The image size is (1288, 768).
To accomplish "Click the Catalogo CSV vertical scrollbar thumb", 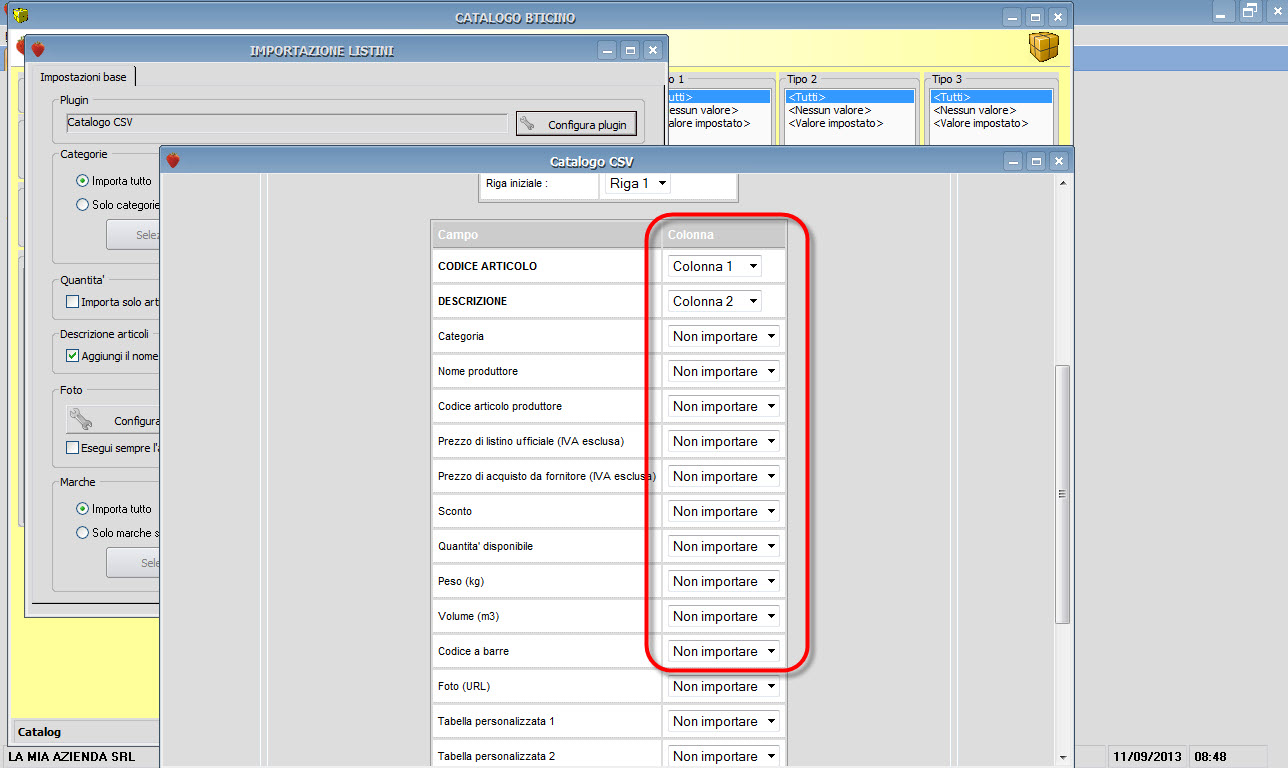I will [1063, 494].
